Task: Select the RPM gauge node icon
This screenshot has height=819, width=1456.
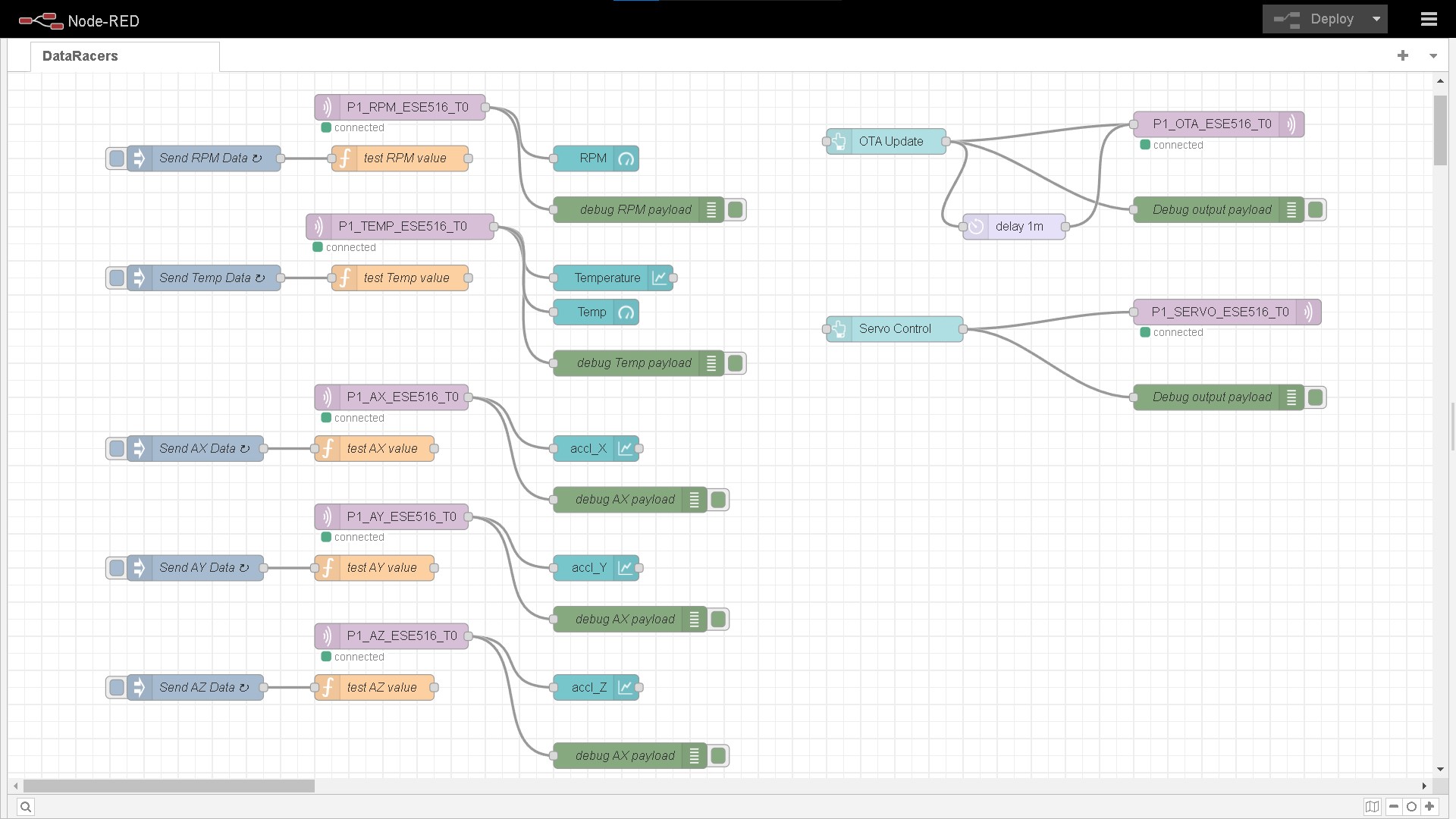Action: (x=626, y=158)
